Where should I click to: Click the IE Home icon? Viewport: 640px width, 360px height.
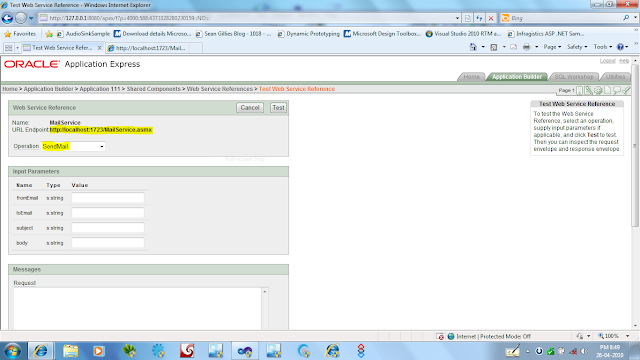(x=473, y=47)
